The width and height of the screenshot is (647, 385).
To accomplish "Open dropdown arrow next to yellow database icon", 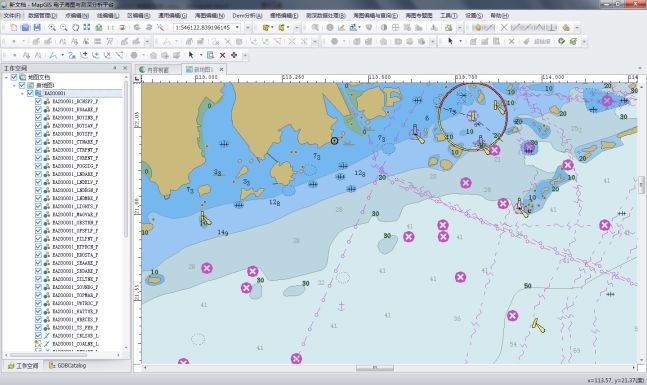I will coord(272,28).
